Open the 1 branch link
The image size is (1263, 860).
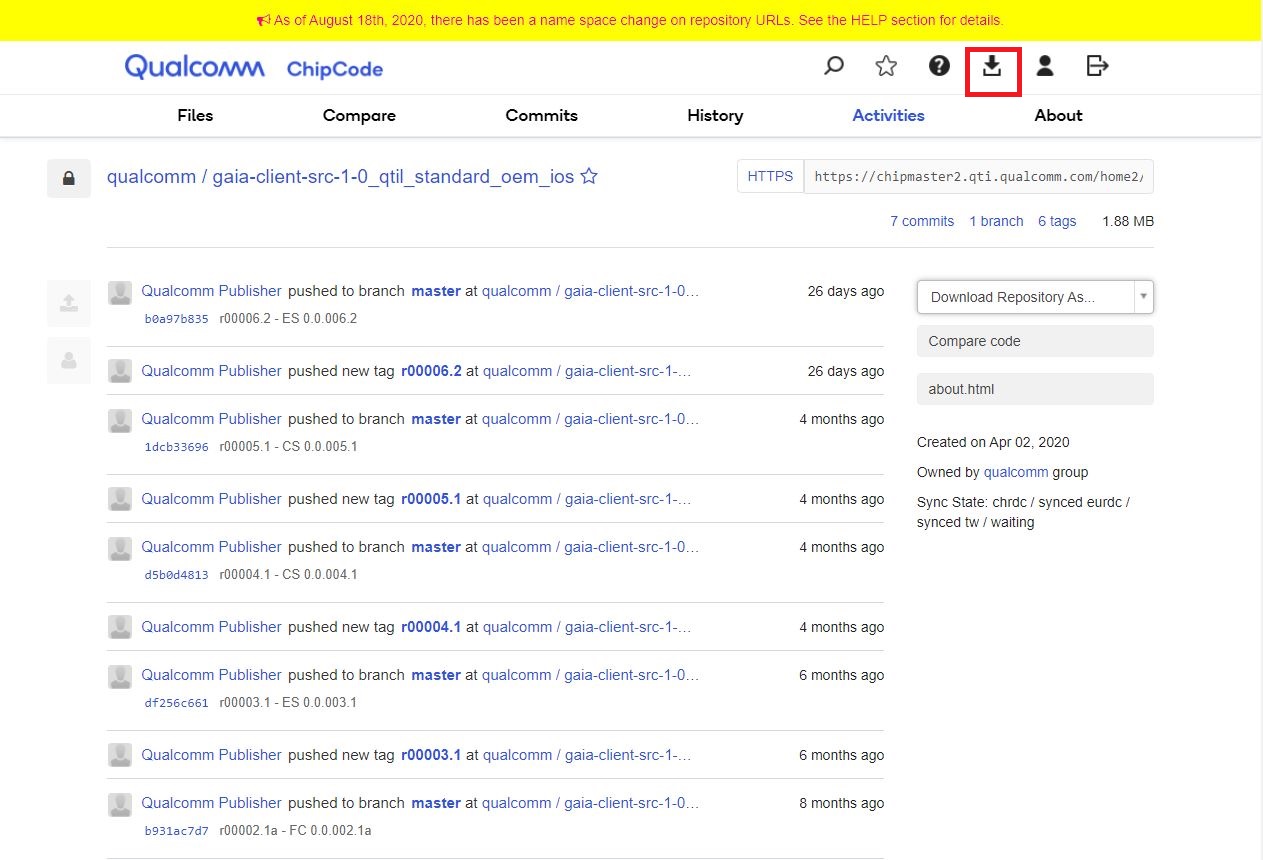[x=996, y=221]
